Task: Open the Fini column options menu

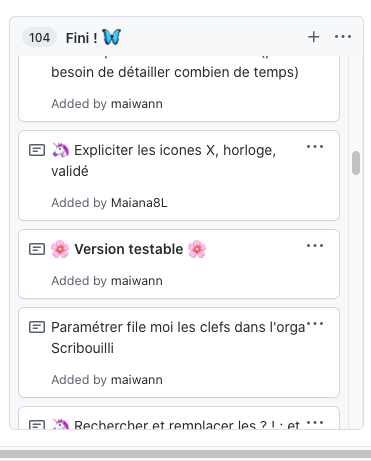Action: (x=343, y=37)
